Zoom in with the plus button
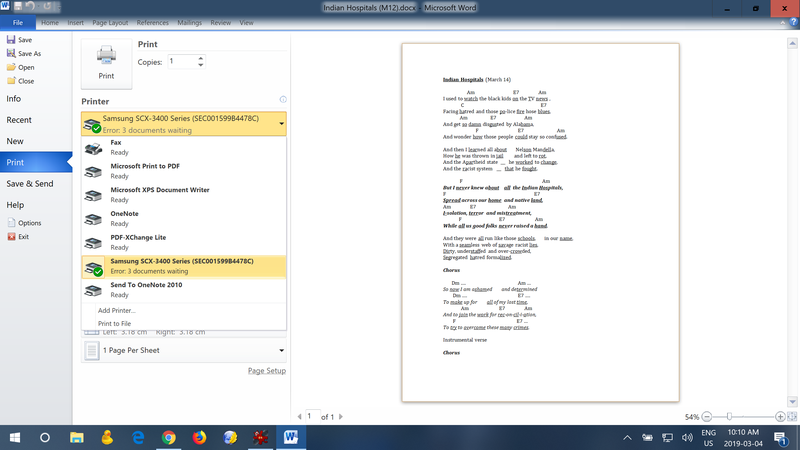 780,417
